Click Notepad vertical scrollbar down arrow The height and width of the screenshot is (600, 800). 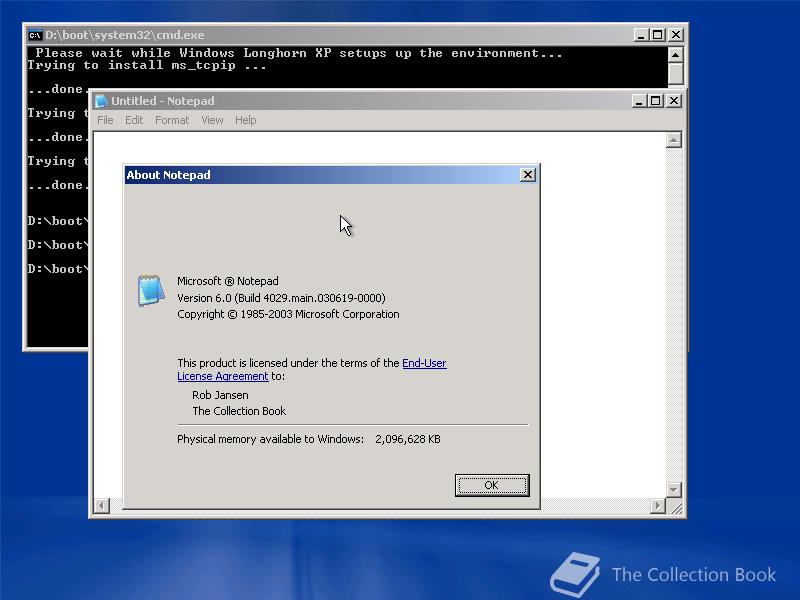[x=674, y=490]
